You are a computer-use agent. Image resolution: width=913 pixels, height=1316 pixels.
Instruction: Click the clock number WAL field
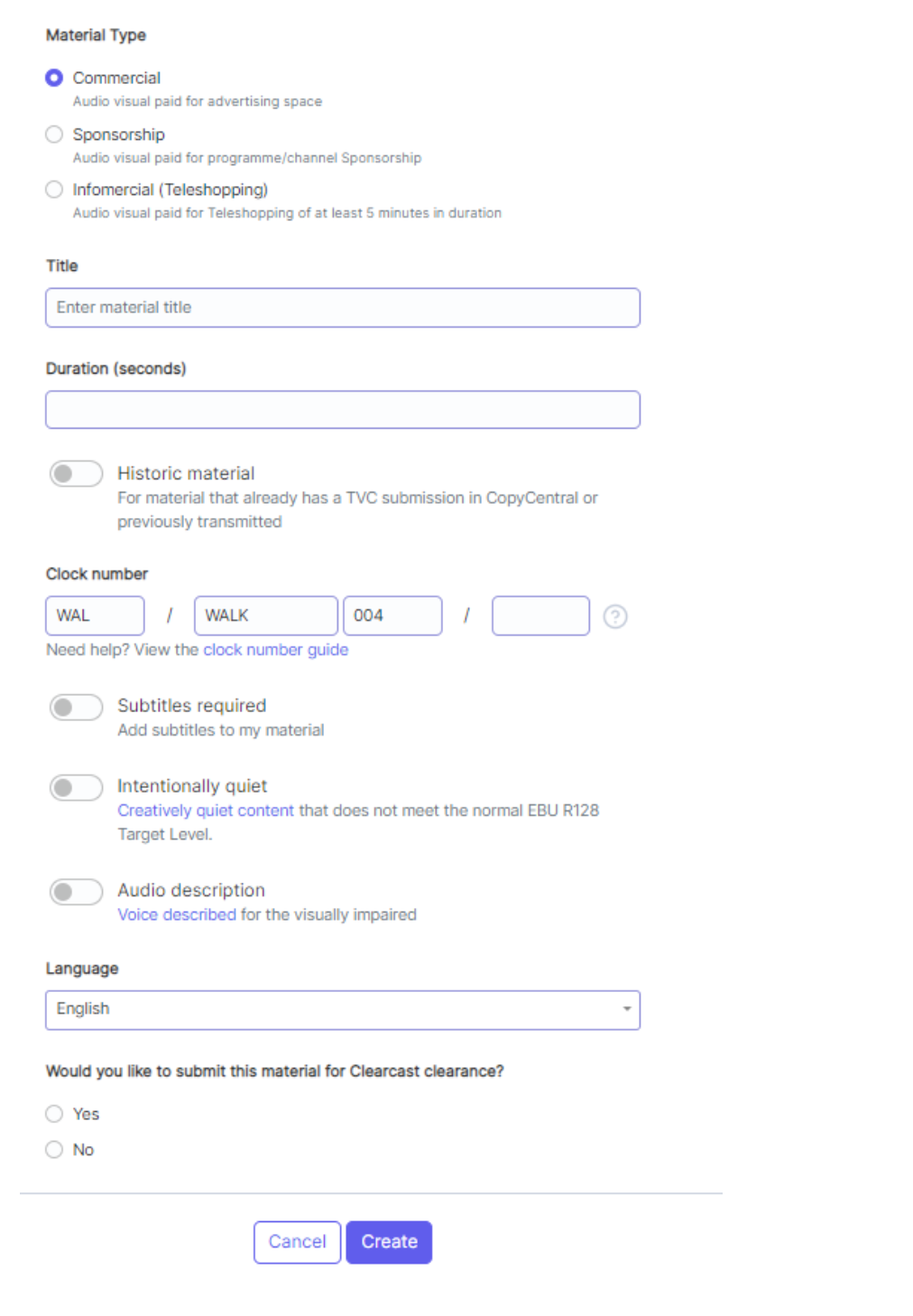pos(95,616)
